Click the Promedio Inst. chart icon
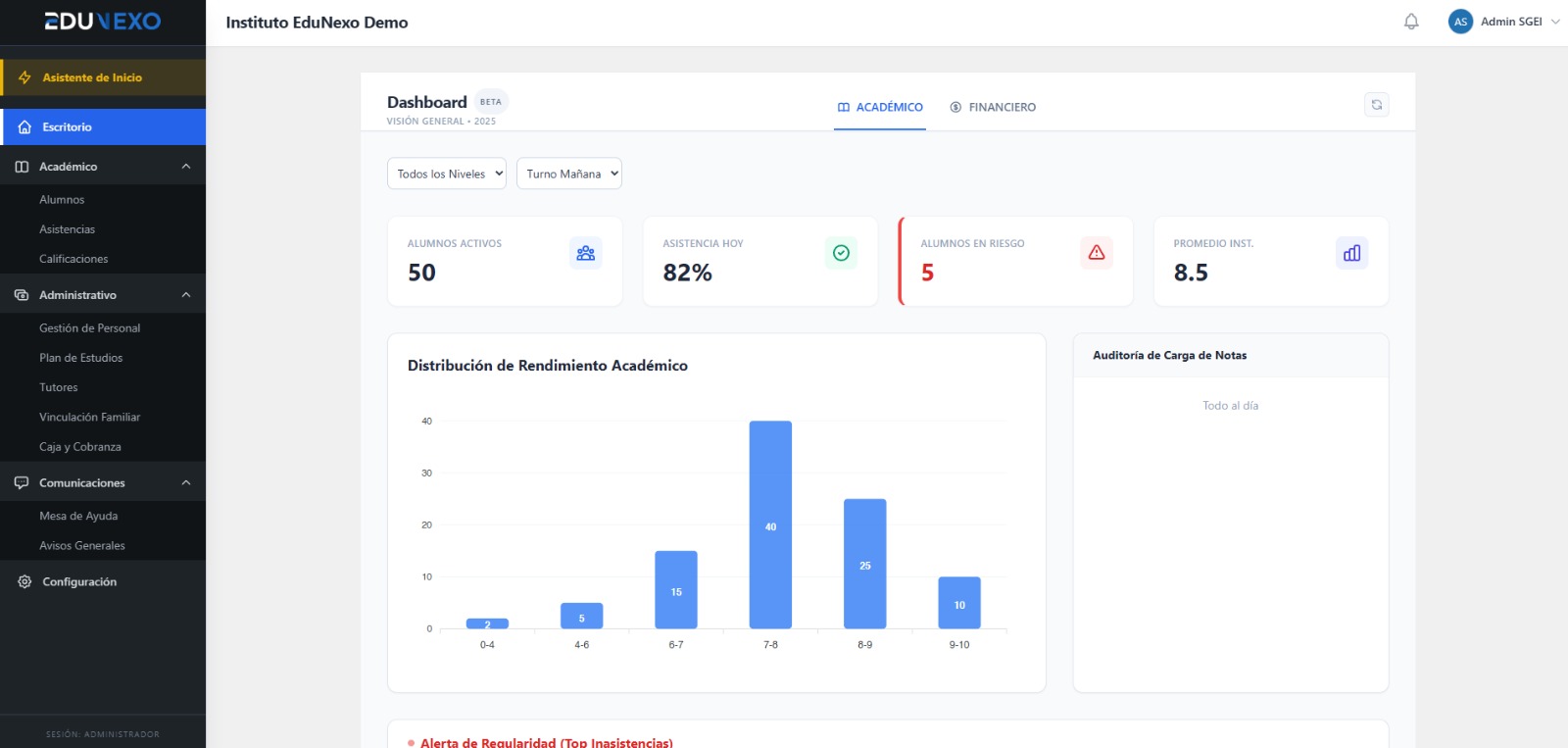 coord(1351,253)
